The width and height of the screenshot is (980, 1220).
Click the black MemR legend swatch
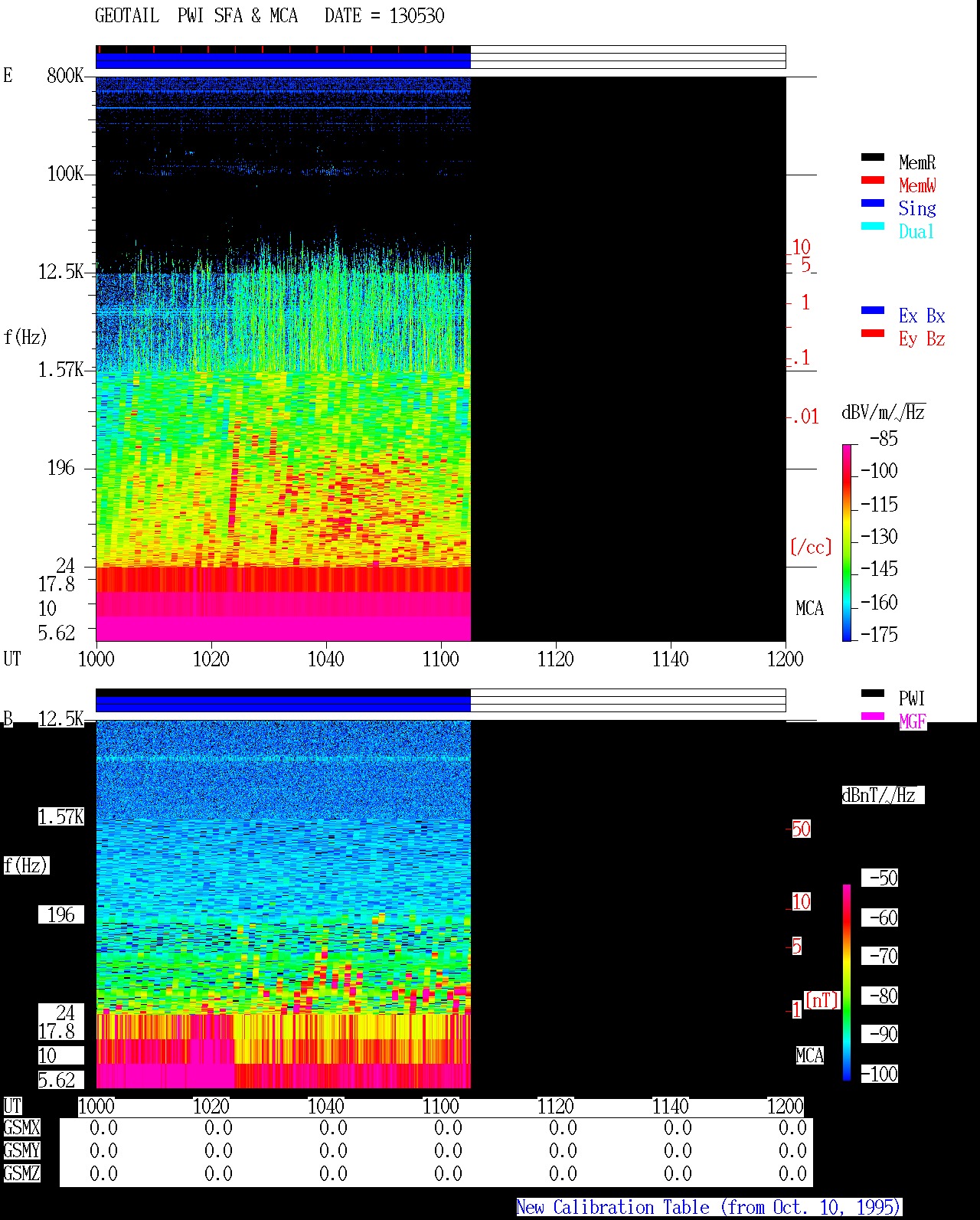coord(873,157)
